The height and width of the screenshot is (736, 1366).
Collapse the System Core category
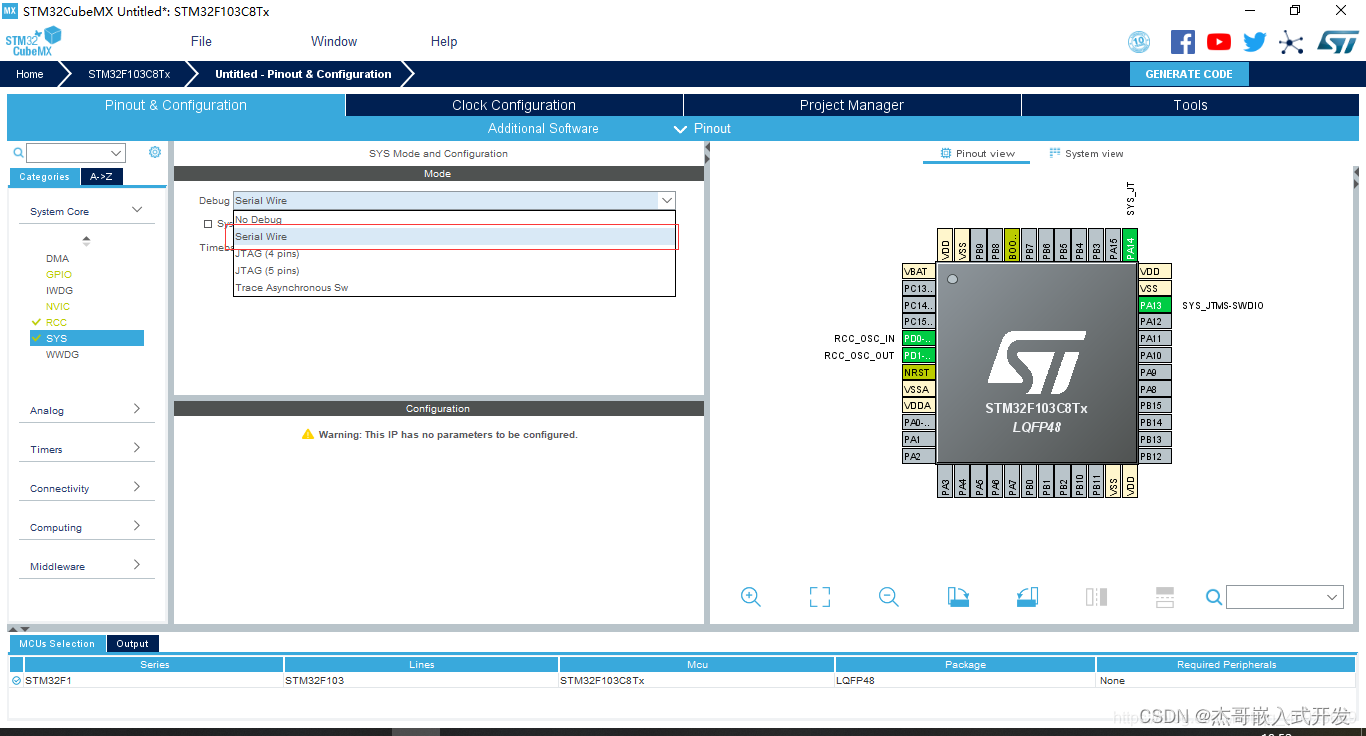[138, 210]
